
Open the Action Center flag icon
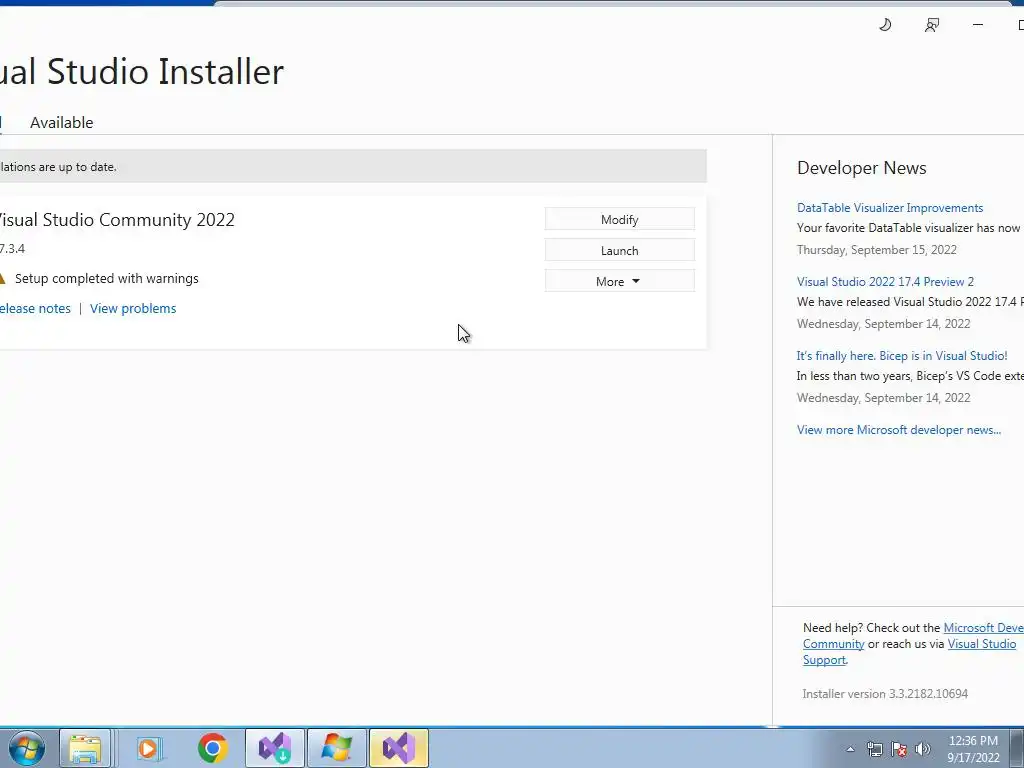[899, 749]
